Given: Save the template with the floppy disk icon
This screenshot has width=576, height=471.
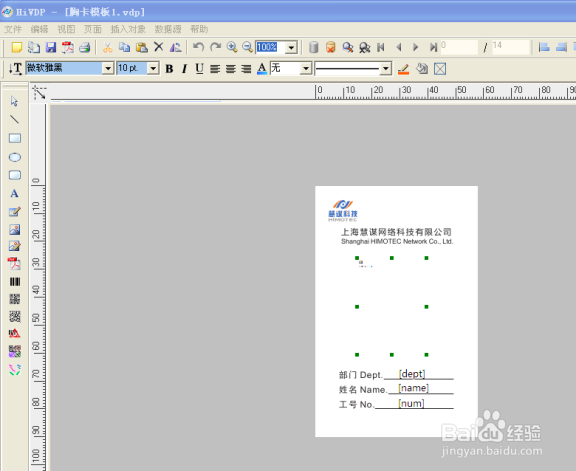Looking at the screenshot, I should [51, 47].
